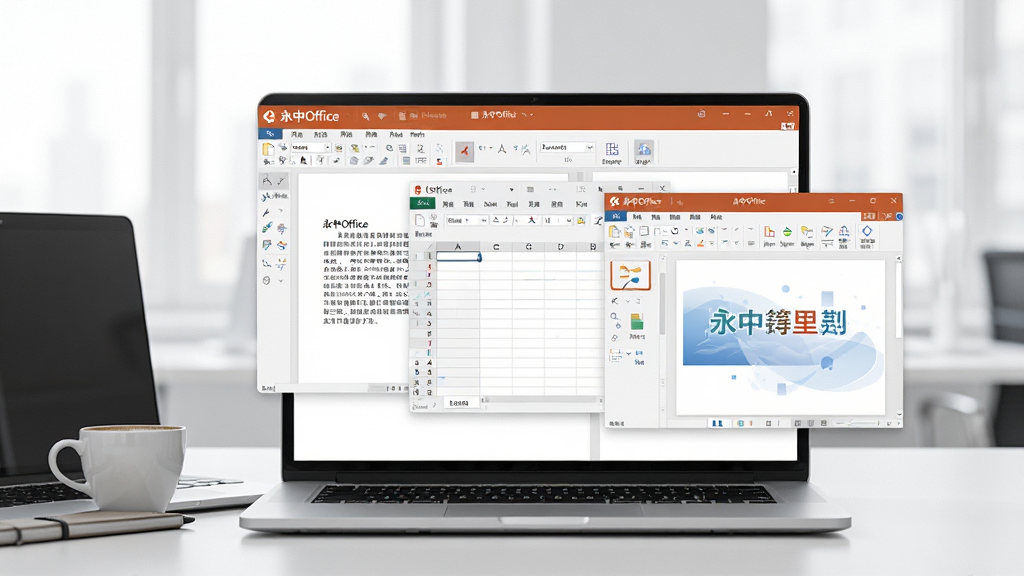Select the column D header in the spreadsheet

[560, 247]
